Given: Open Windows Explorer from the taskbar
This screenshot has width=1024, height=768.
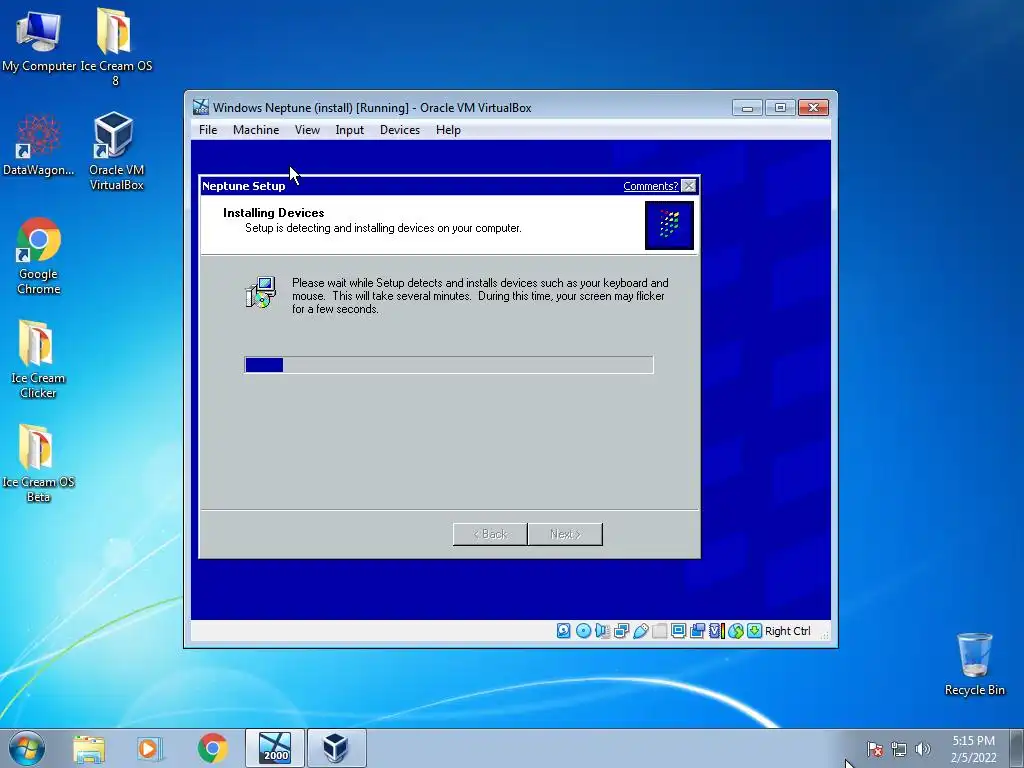Looking at the screenshot, I should click(89, 748).
